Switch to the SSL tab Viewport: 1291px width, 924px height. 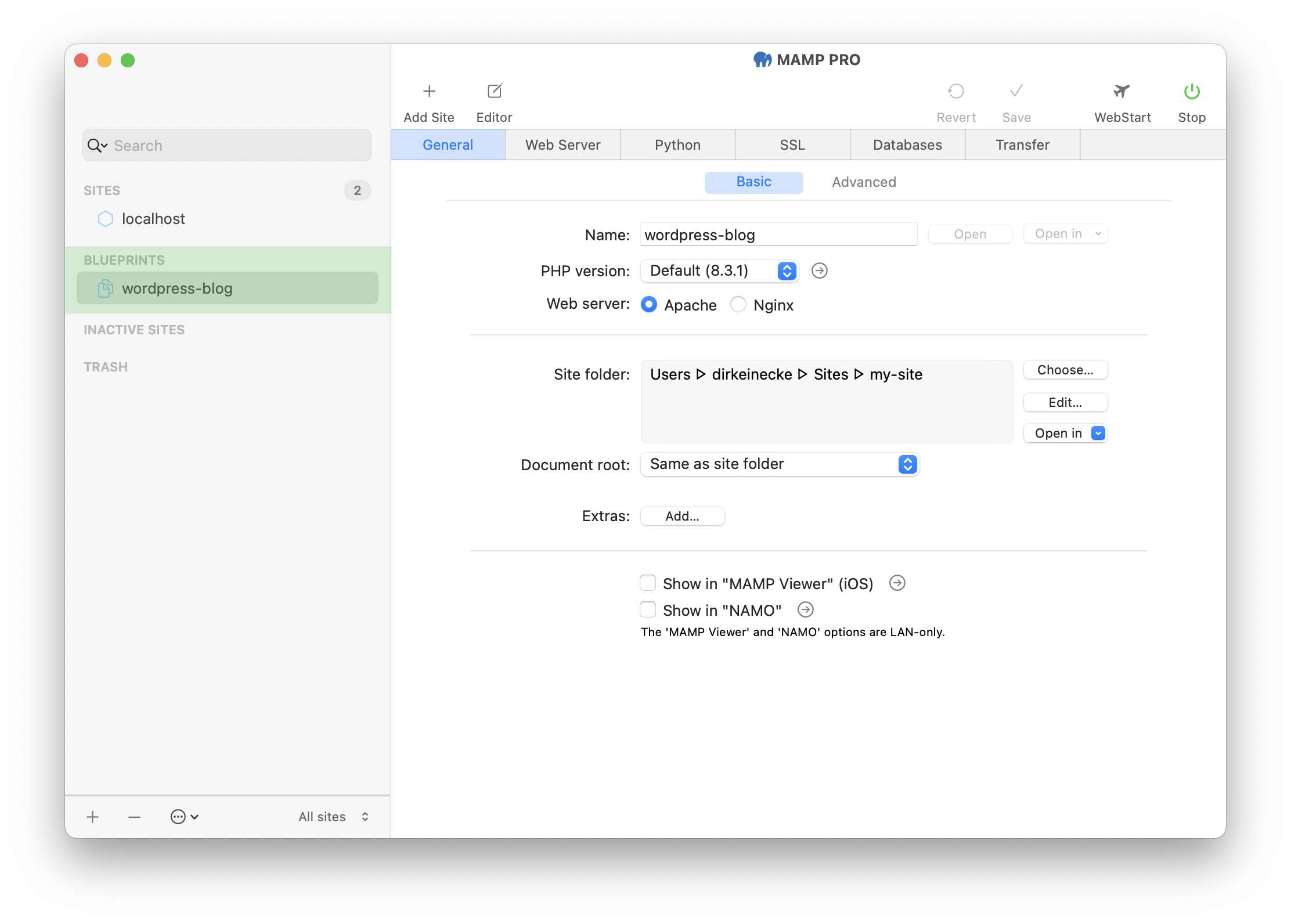(793, 145)
